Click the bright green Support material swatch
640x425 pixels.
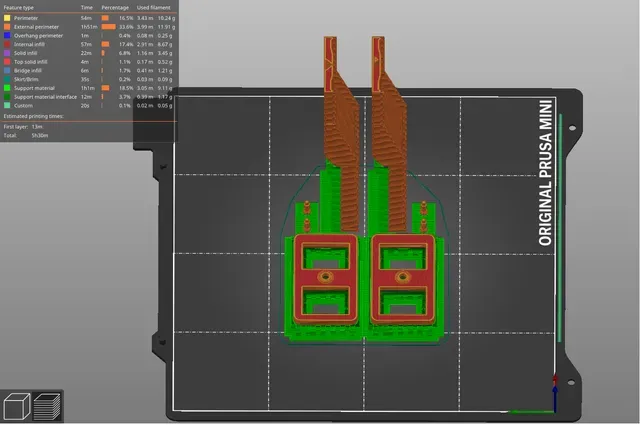click(7, 88)
